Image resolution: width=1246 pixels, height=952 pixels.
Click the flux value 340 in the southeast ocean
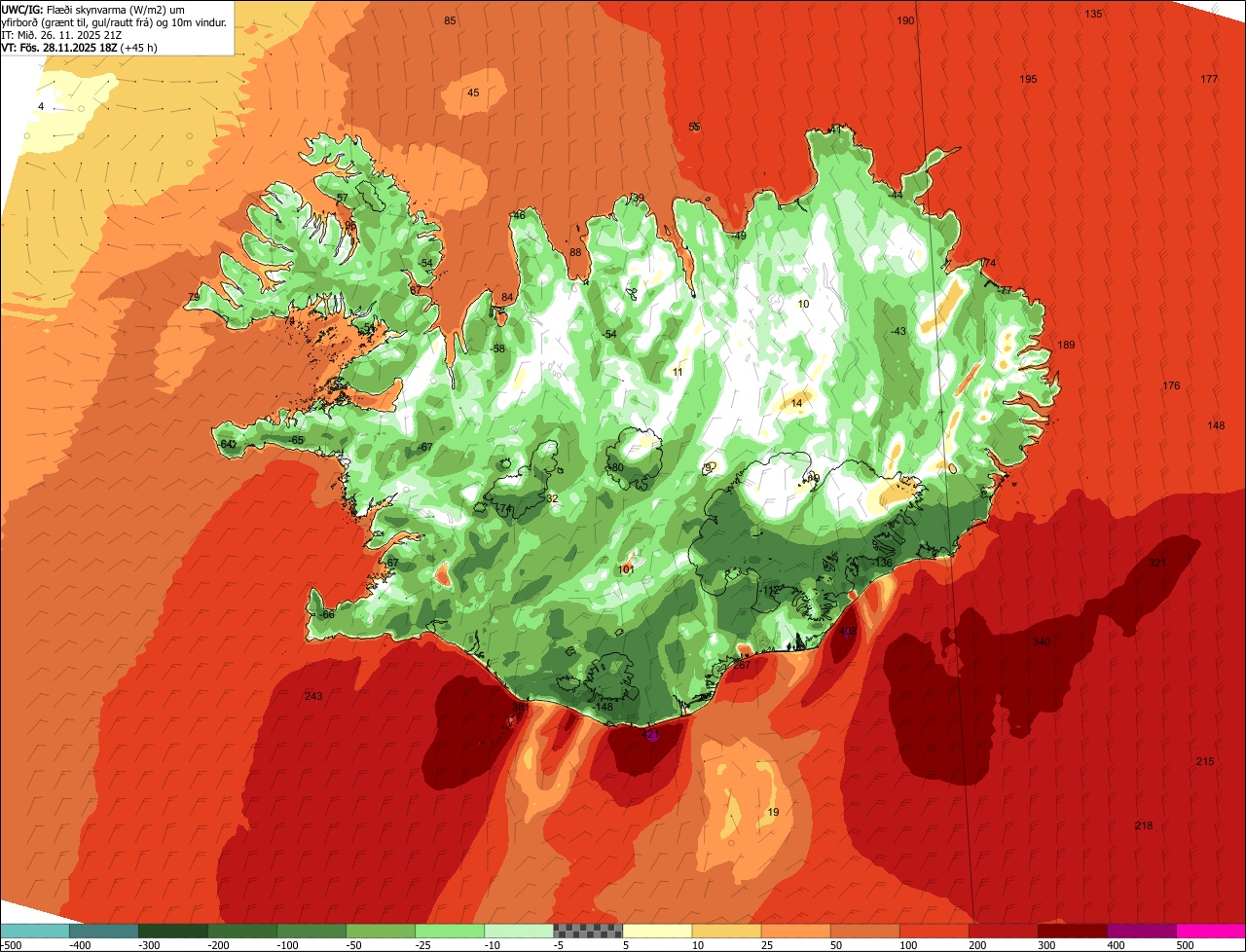(x=1042, y=641)
